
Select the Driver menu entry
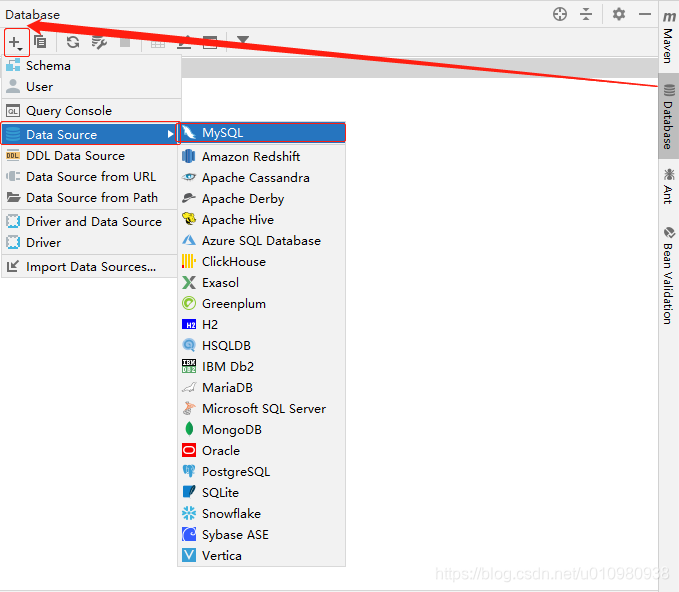[x=90, y=243]
